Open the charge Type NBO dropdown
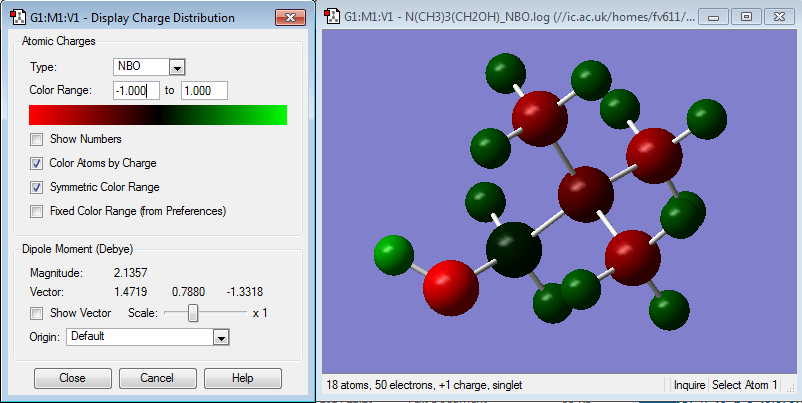 149,67
